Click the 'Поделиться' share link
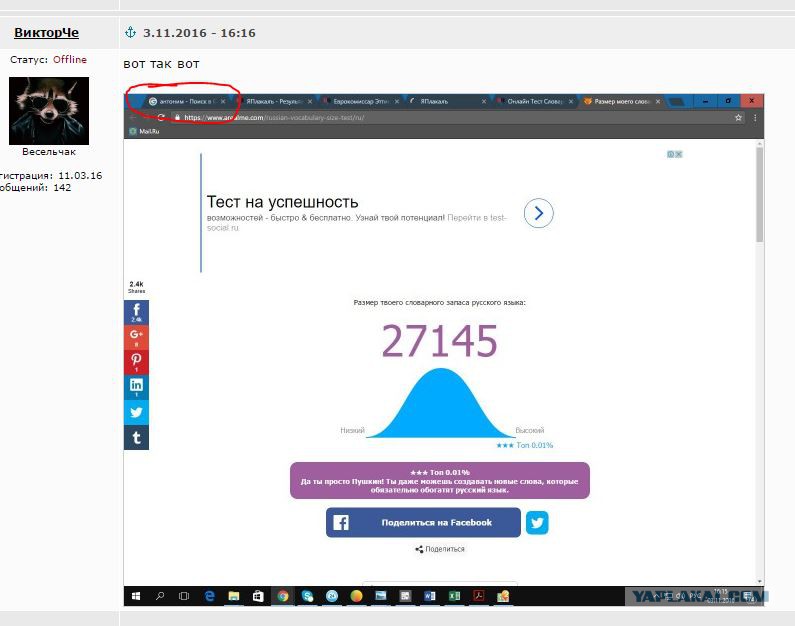The width and height of the screenshot is (795, 626). (x=440, y=549)
